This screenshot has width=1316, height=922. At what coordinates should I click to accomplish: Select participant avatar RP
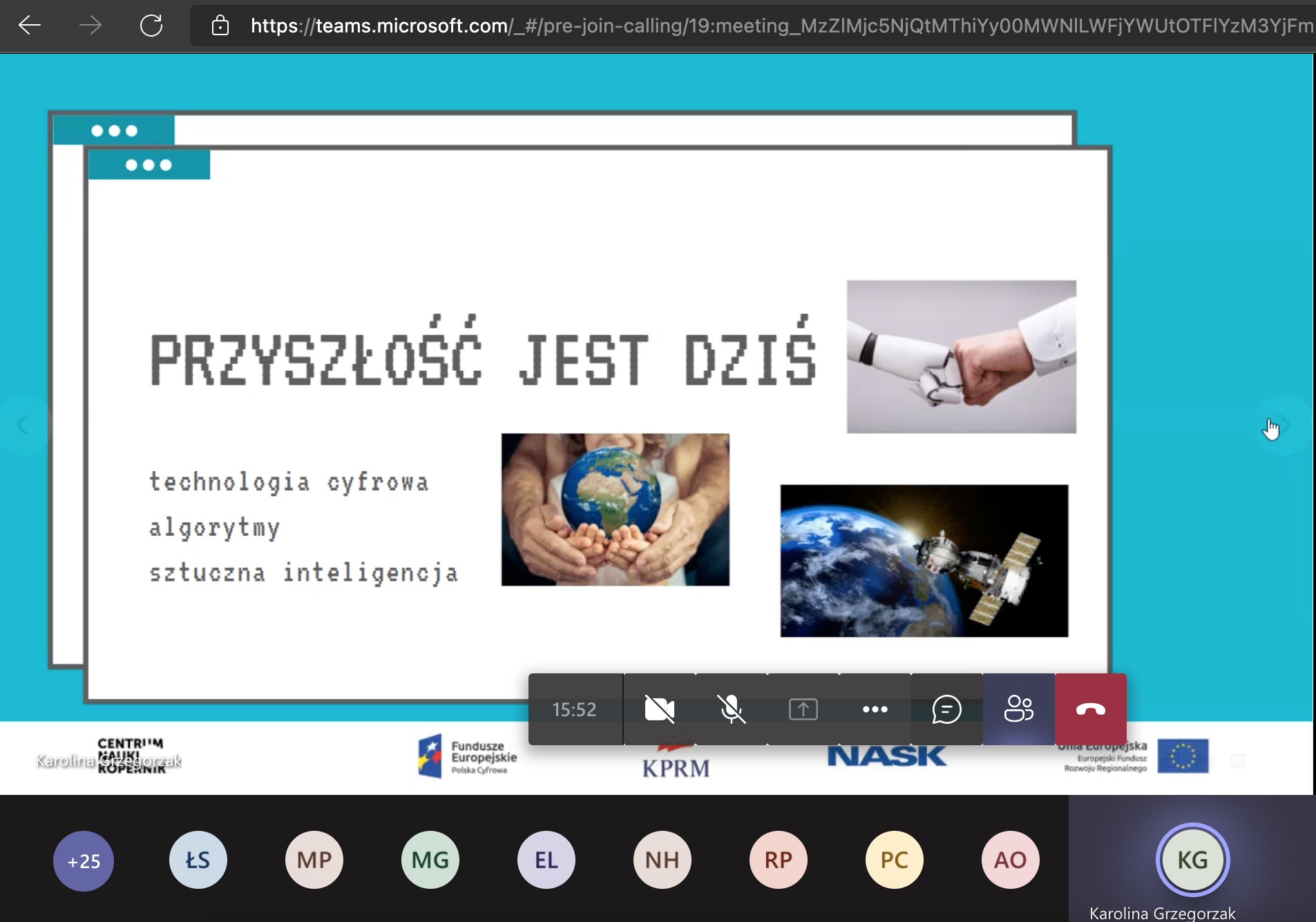tap(779, 860)
